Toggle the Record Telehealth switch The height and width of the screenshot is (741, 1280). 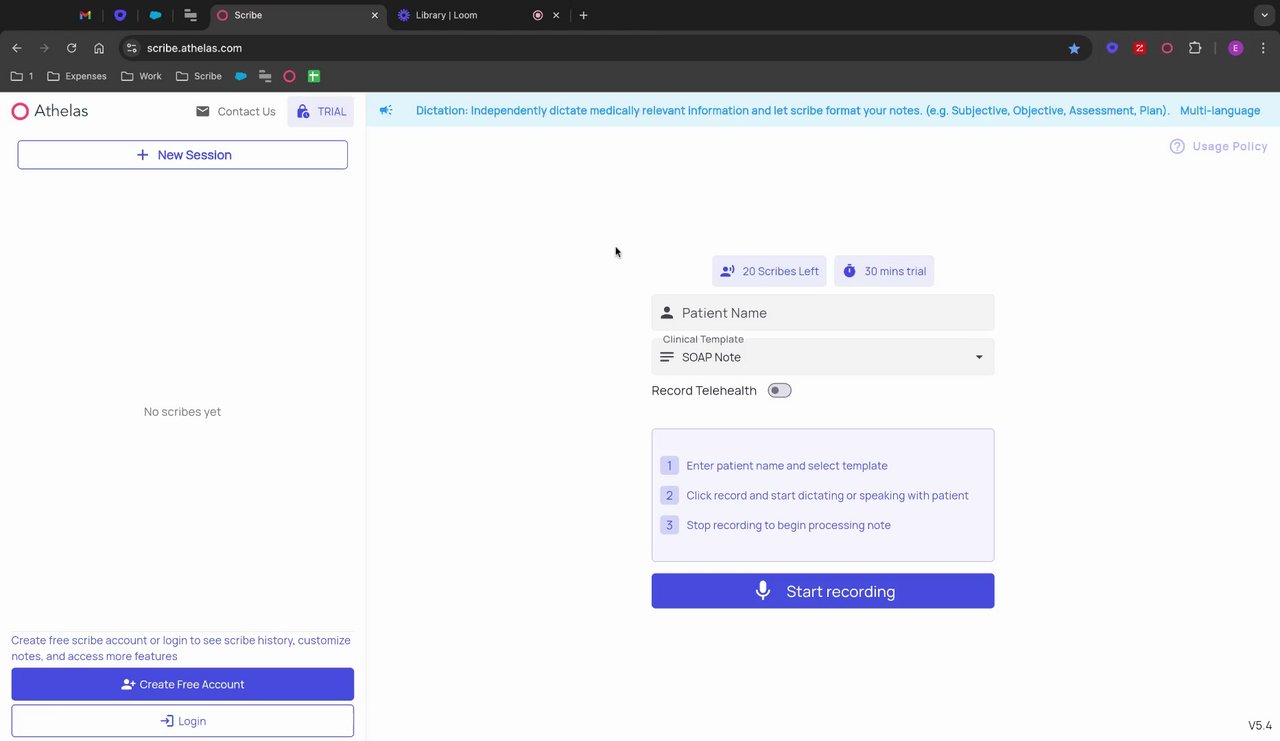click(x=780, y=390)
